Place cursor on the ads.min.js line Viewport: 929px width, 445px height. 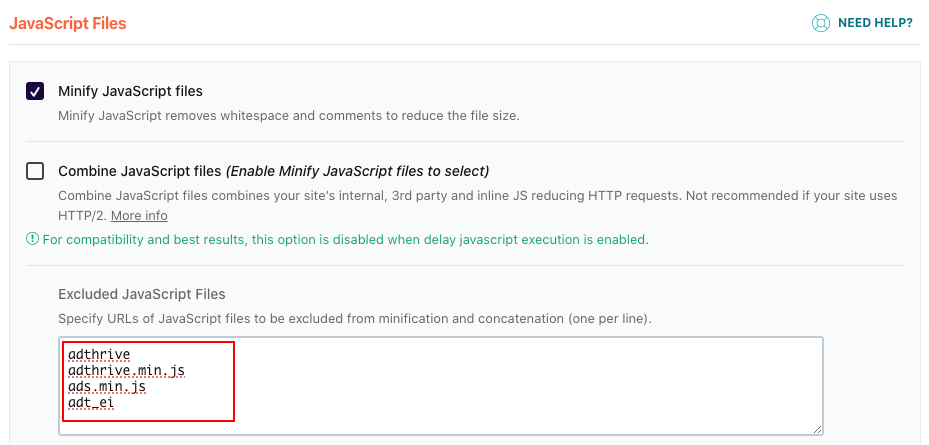tap(107, 387)
